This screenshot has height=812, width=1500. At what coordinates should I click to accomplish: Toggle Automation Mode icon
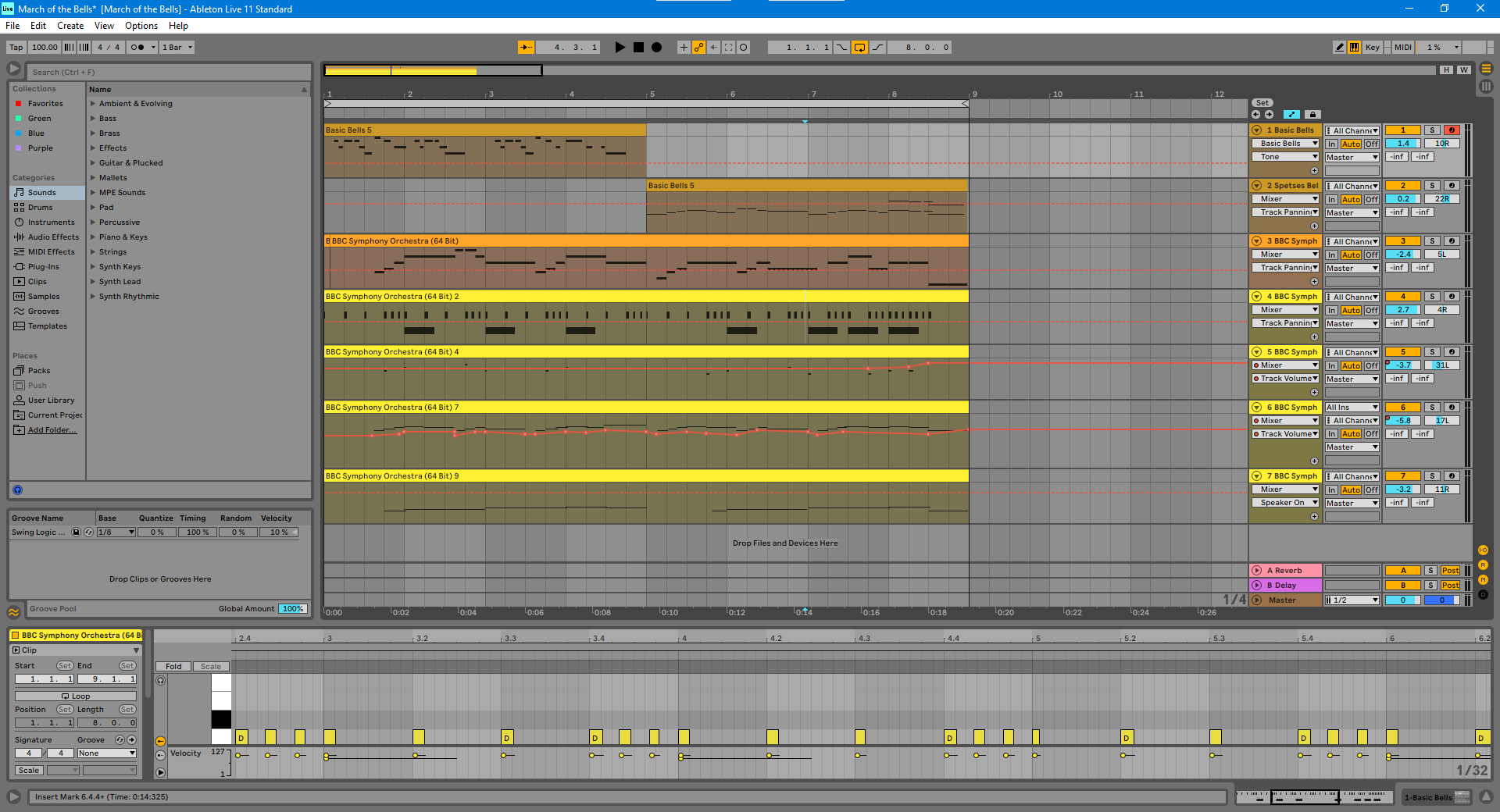(1291, 115)
